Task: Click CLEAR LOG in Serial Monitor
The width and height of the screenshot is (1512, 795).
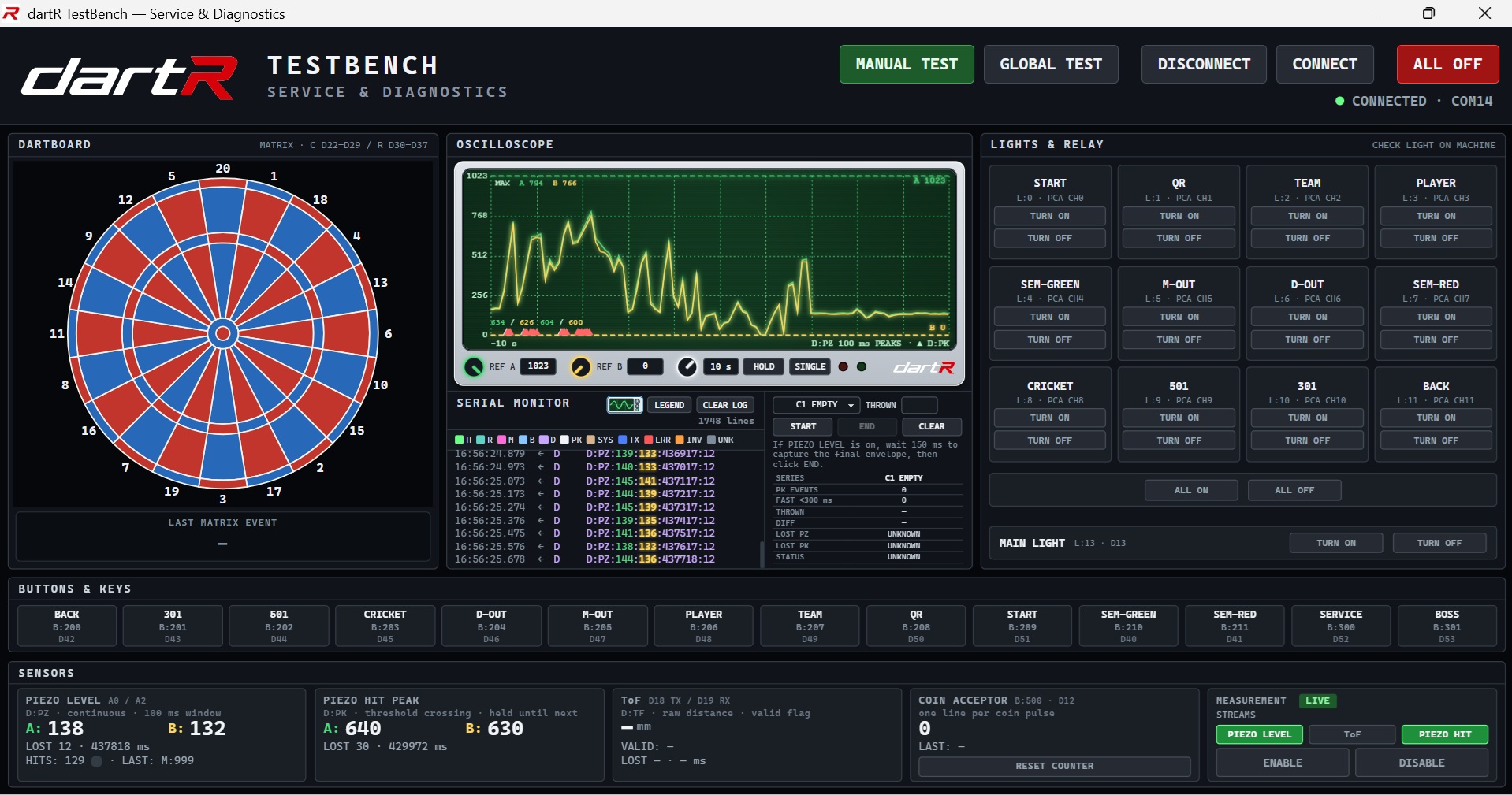Action: pos(725,405)
